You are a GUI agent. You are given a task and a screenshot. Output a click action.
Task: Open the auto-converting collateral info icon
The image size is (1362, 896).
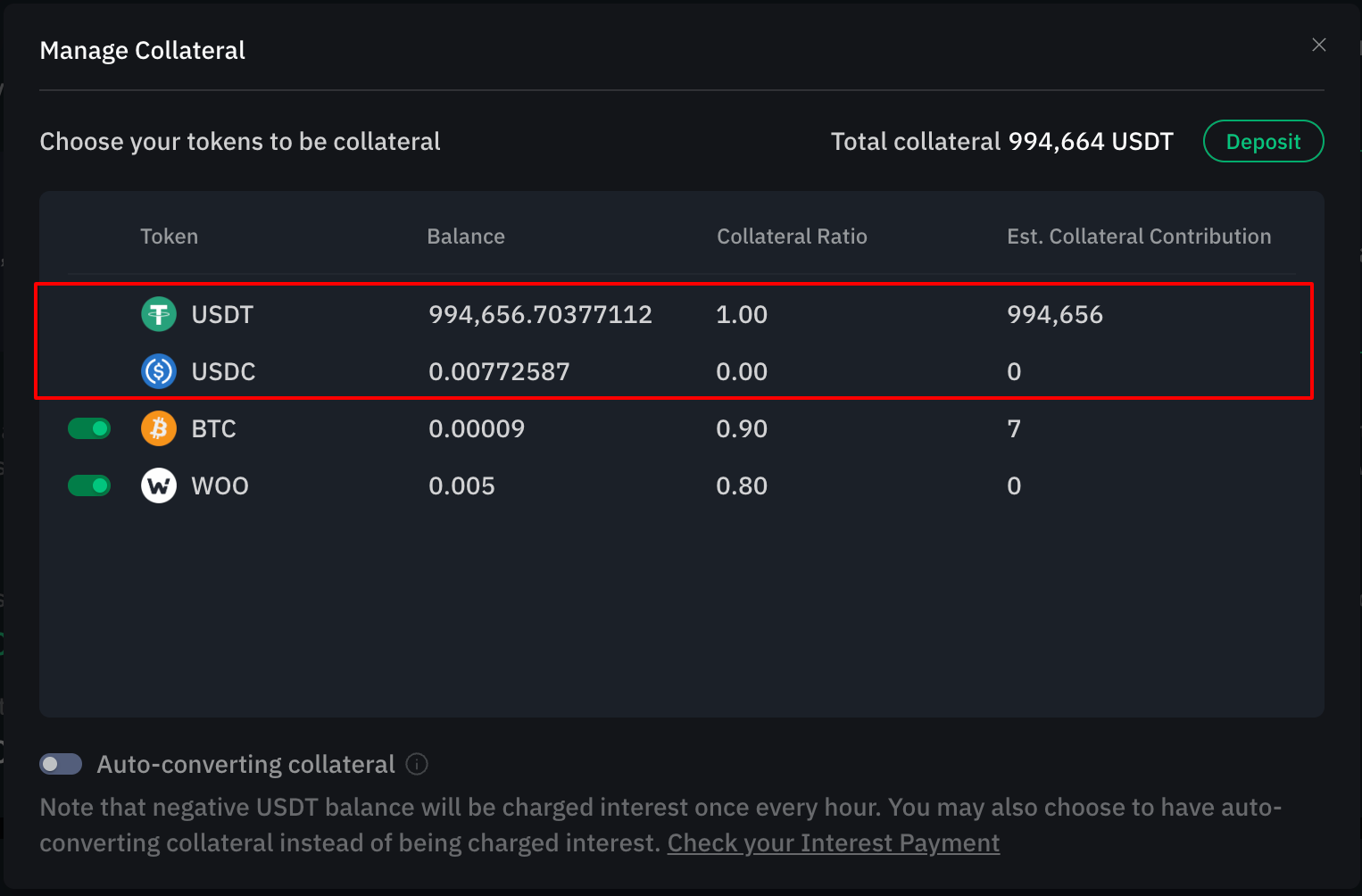[417, 764]
